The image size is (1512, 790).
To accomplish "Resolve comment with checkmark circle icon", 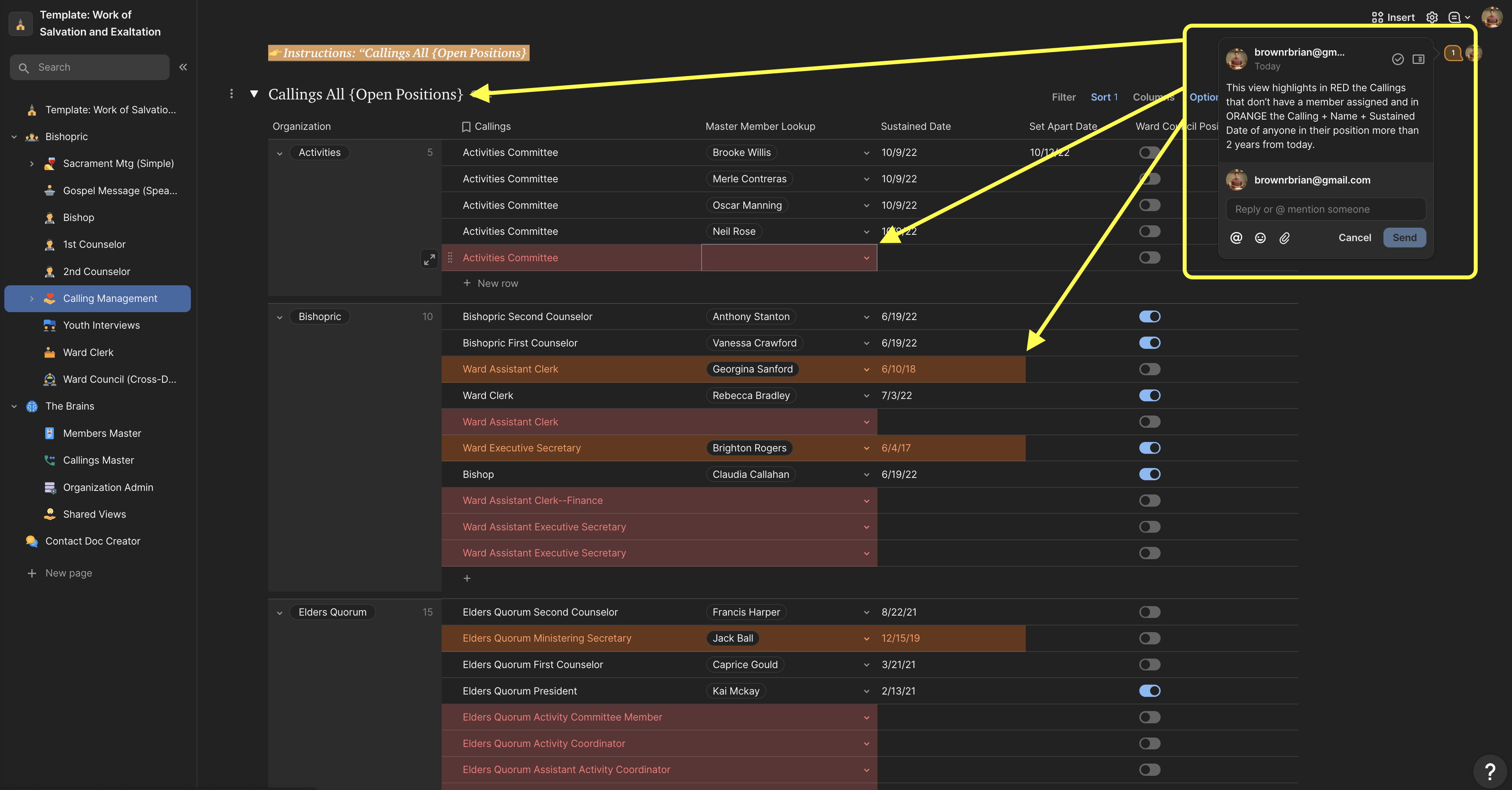I will [1398, 59].
